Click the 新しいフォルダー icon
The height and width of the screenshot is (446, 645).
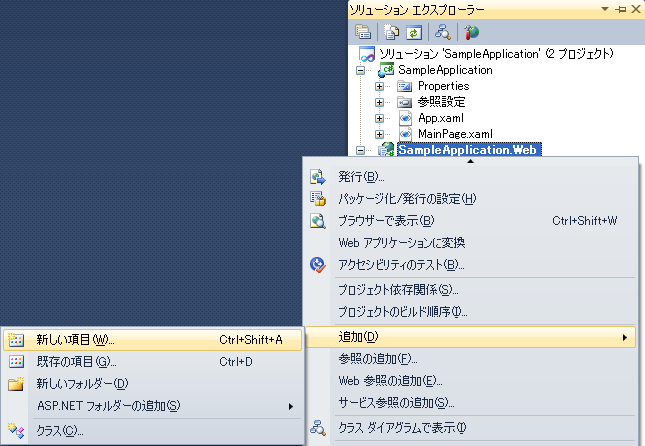16,383
